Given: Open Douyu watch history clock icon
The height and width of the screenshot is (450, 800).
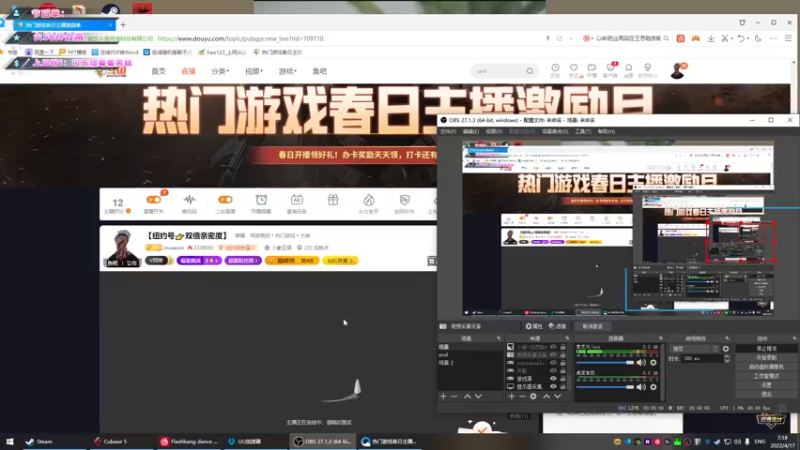Looking at the screenshot, I should coord(555,68).
